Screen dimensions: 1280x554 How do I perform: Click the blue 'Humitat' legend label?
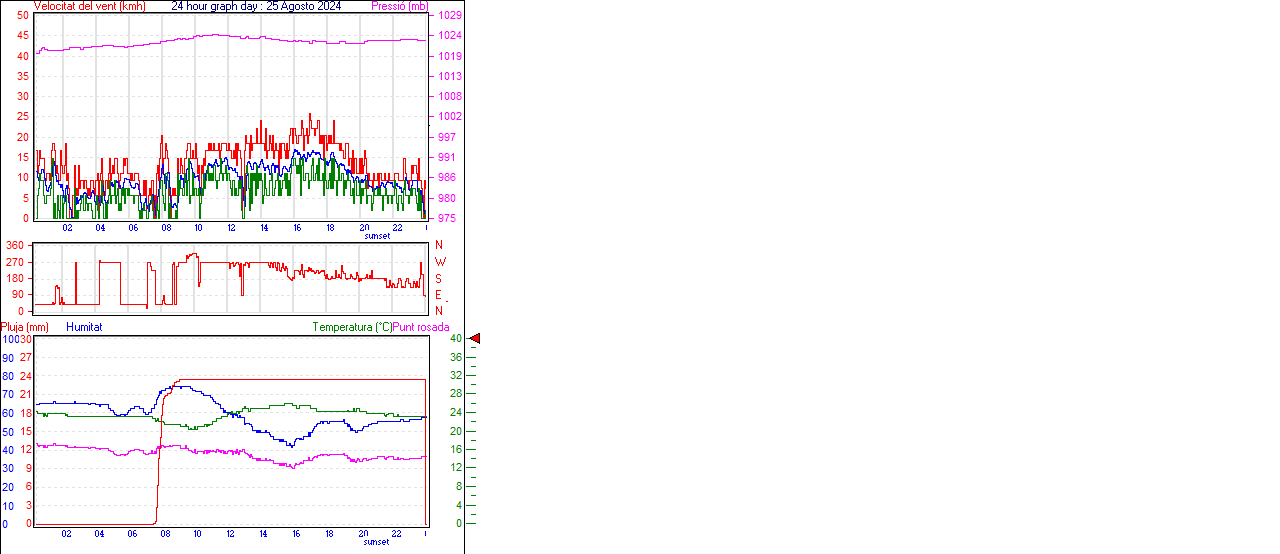84,327
